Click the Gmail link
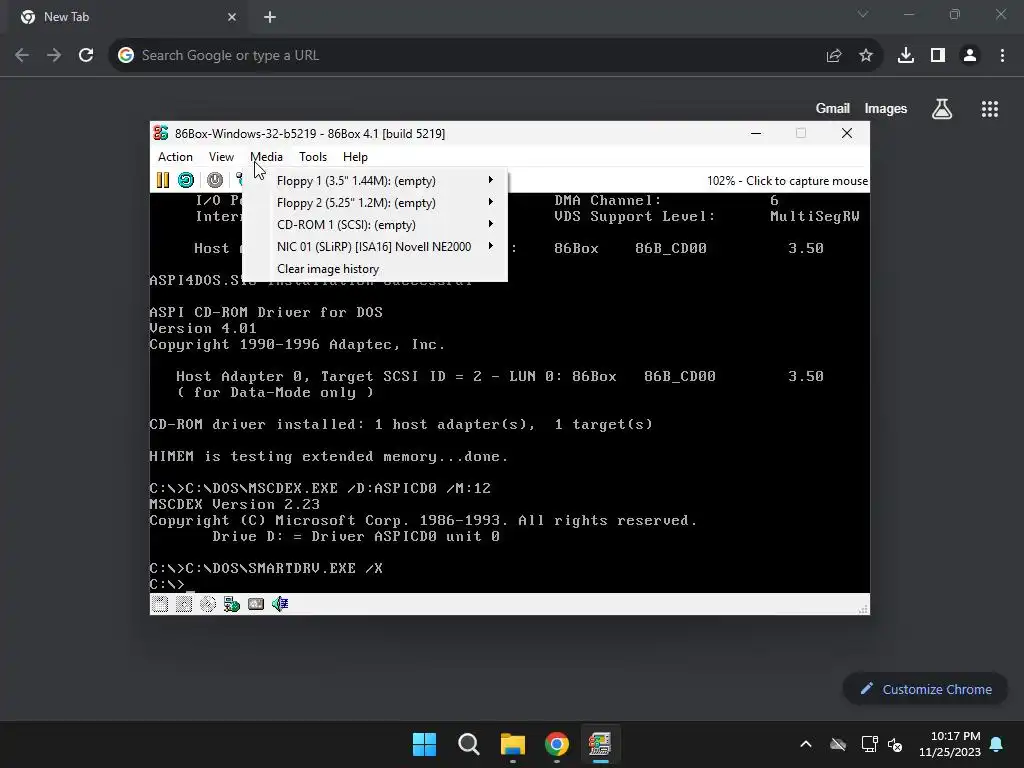Screen dimensions: 1024x768 pyautogui.click(x=833, y=108)
